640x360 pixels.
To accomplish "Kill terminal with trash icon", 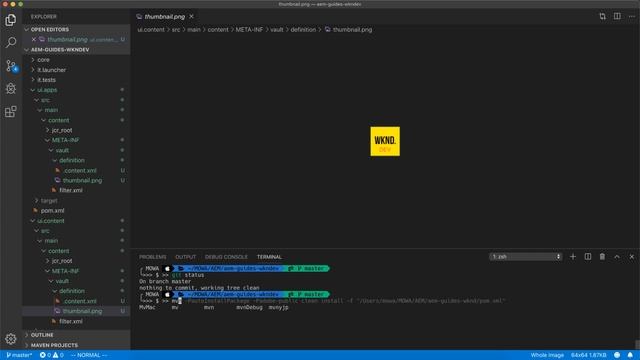I will click(602, 256).
